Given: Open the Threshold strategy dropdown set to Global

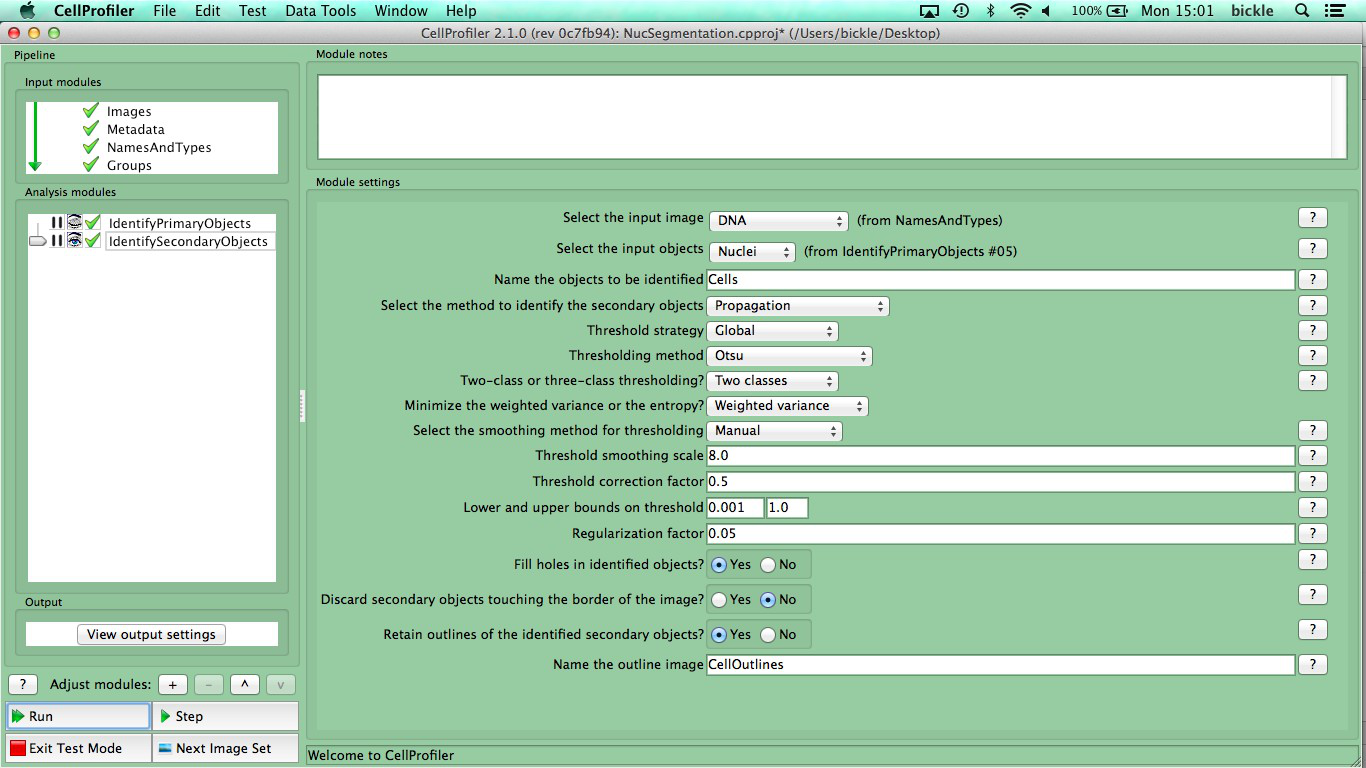Looking at the screenshot, I should point(773,331).
